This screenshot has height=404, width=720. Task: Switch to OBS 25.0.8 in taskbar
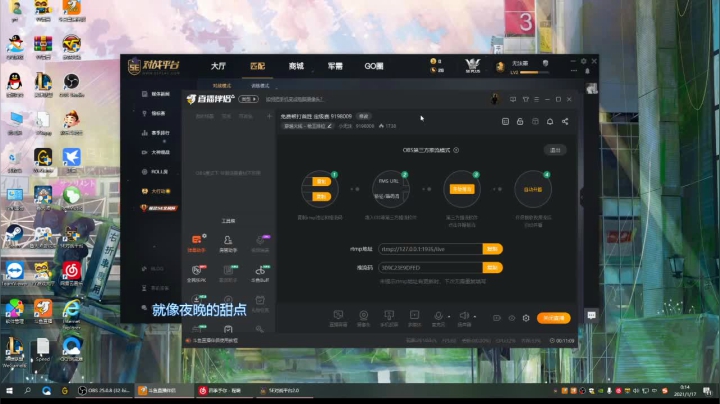pos(105,390)
